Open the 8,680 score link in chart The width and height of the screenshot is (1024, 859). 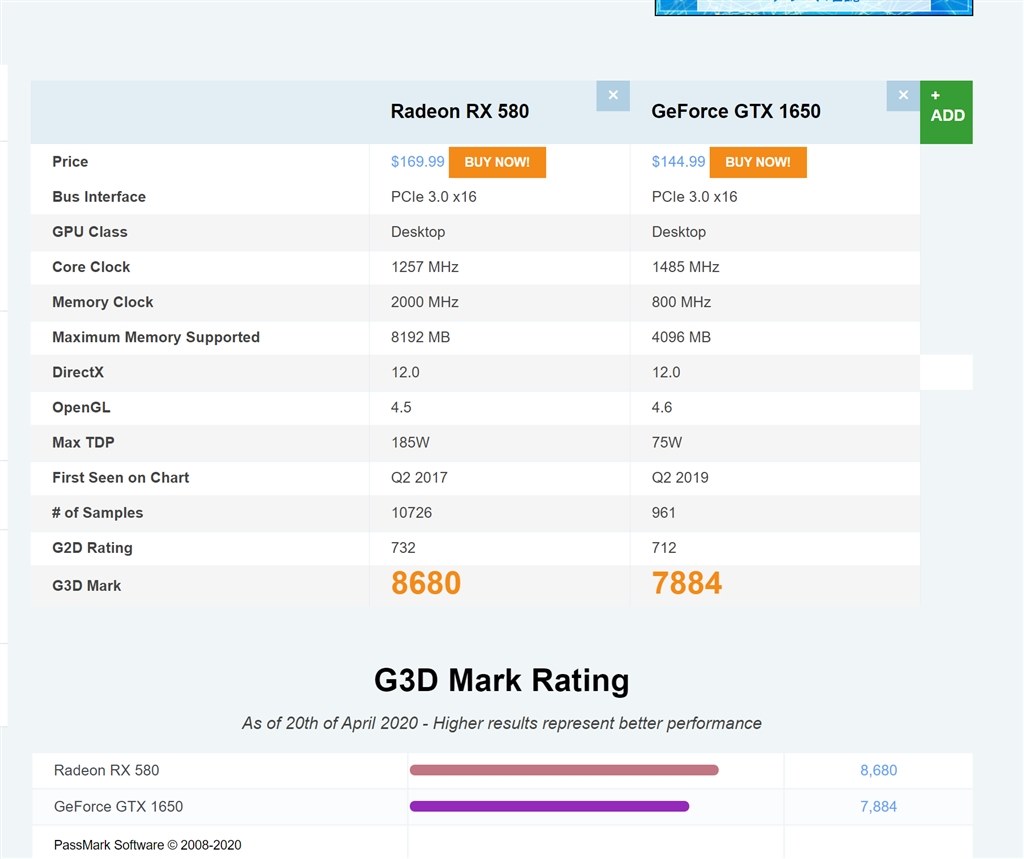coord(878,770)
